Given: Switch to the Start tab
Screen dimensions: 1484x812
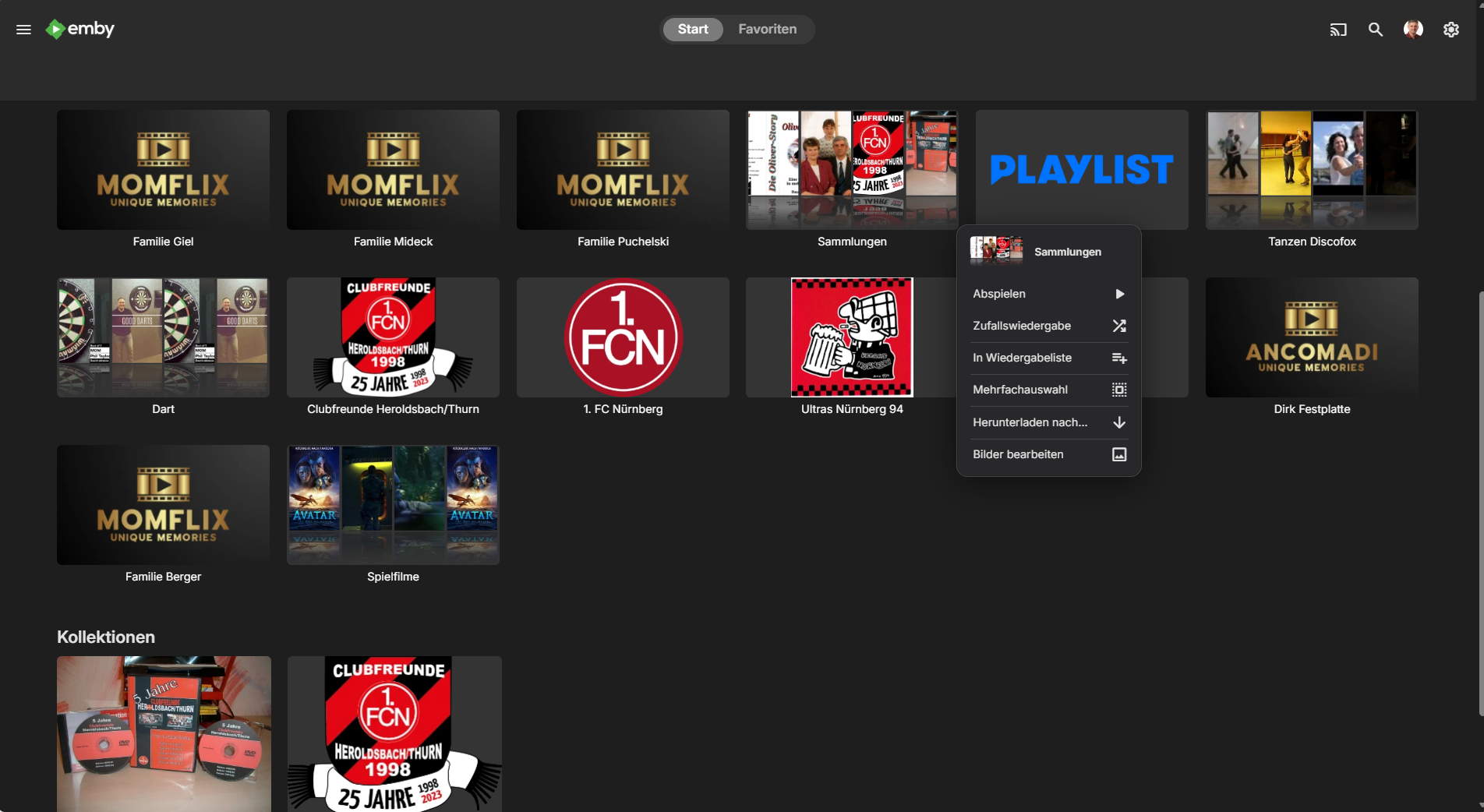Looking at the screenshot, I should click(x=693, y=30).
